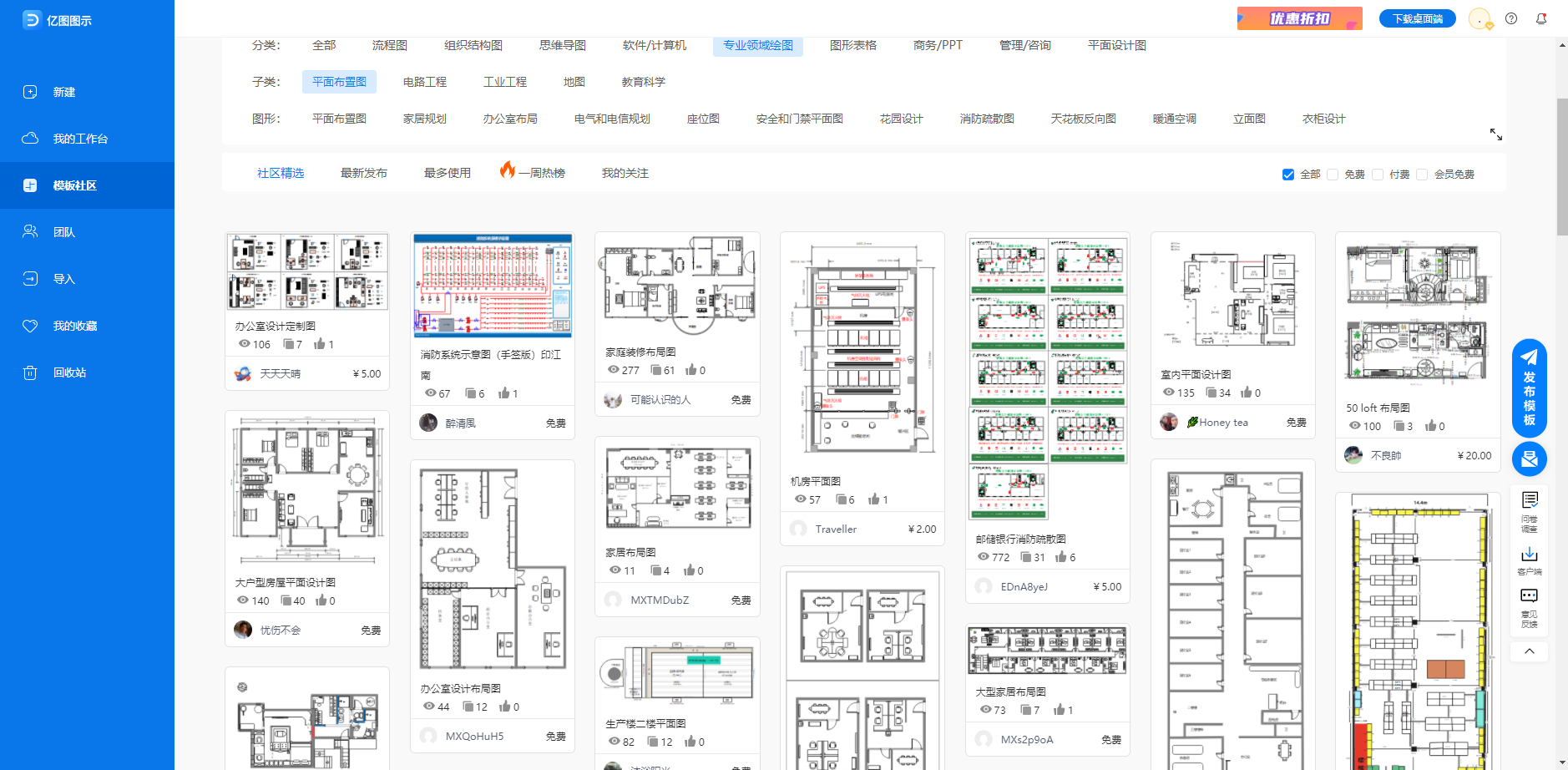1568x770 pixels.
Task: Open 回收站 trash icon
Action: [x=30, y=372]
